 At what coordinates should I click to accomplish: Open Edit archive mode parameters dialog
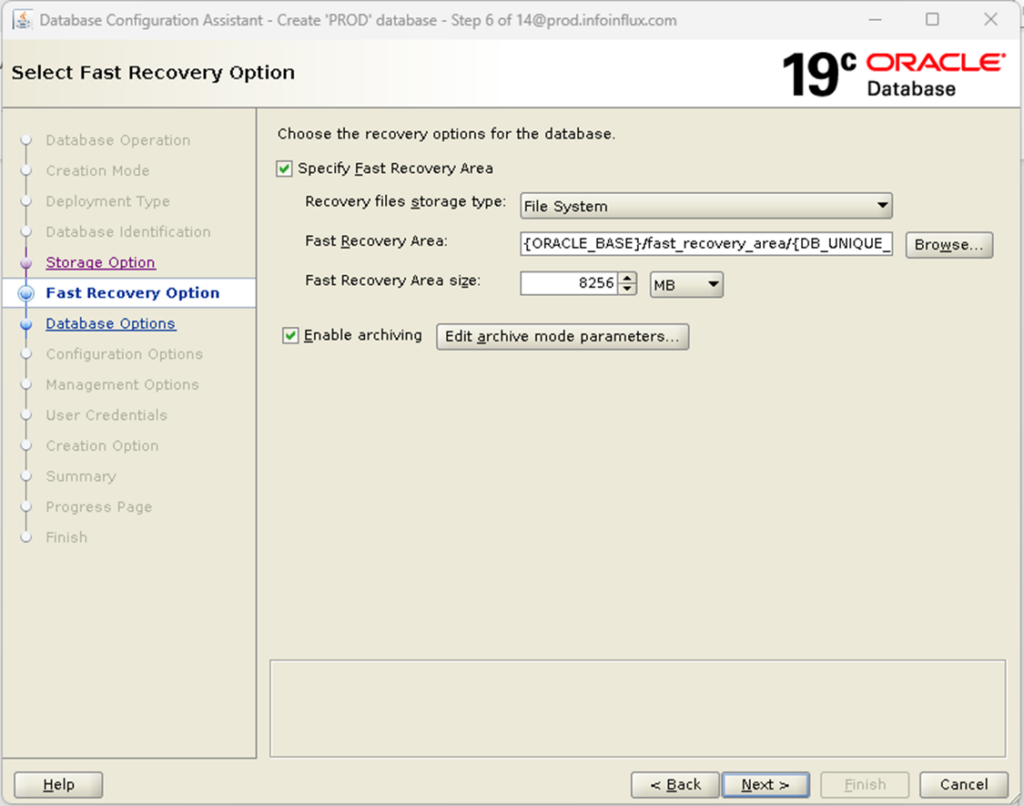pos(562,337)
